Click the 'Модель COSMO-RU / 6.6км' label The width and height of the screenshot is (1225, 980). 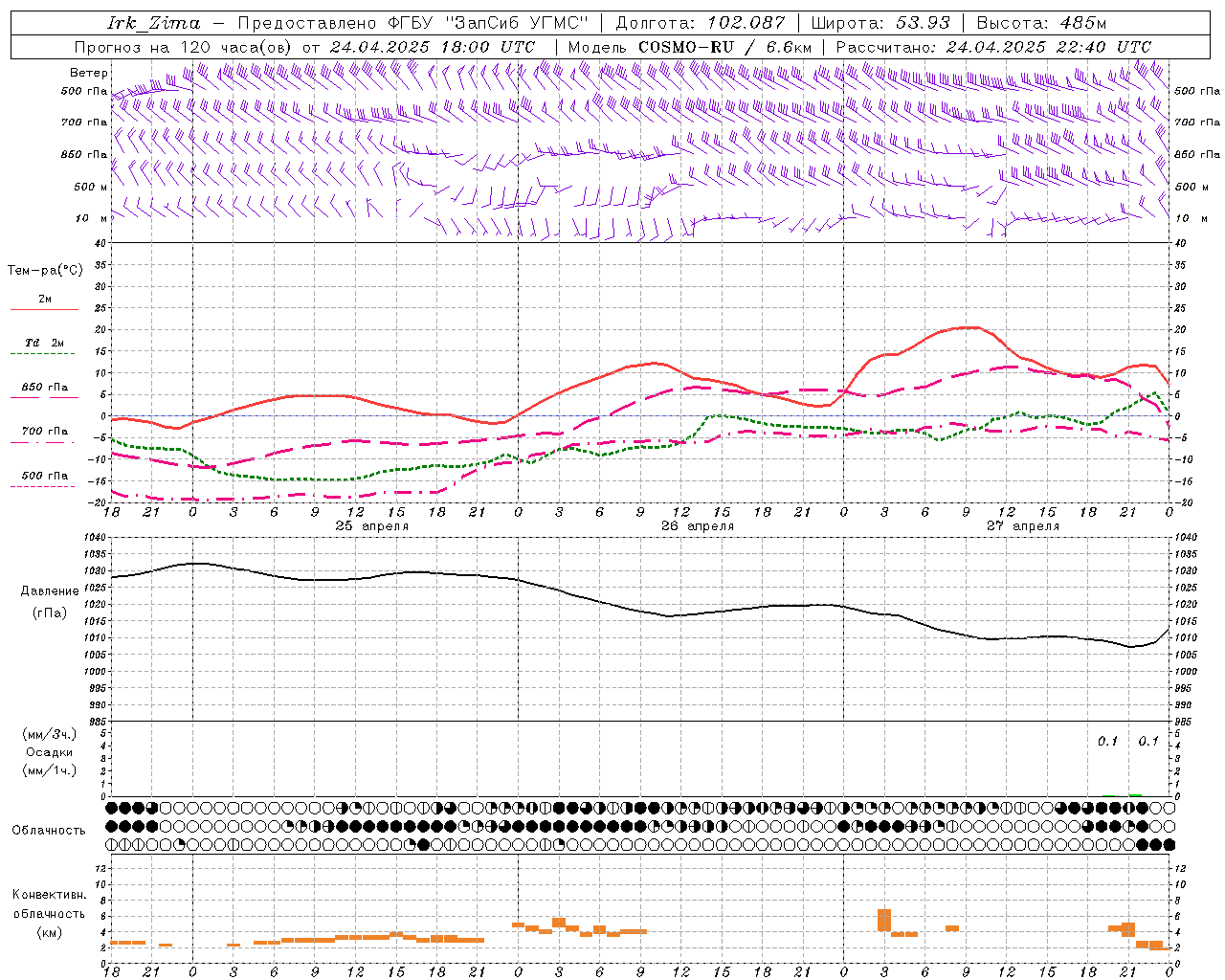tap(689, 47)
